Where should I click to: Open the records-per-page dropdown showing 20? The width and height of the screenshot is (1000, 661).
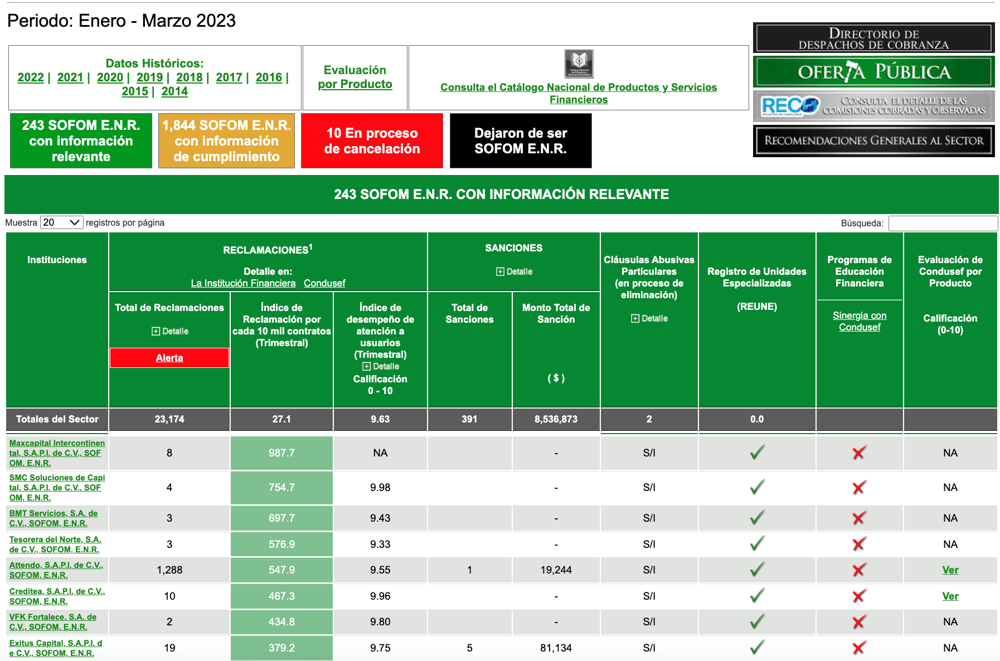pos(61,223)
